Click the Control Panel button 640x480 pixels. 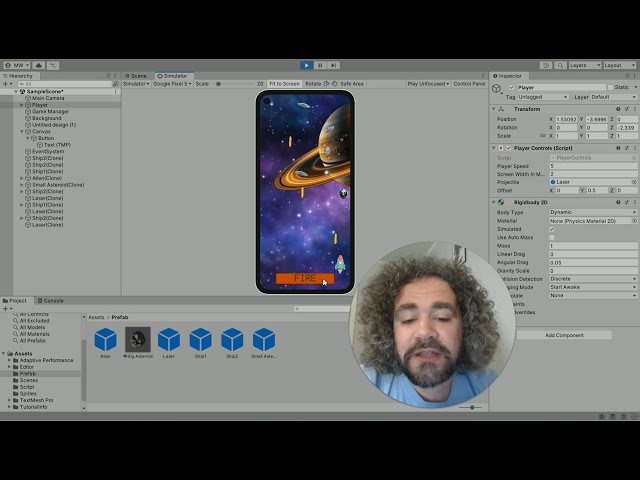469,84
